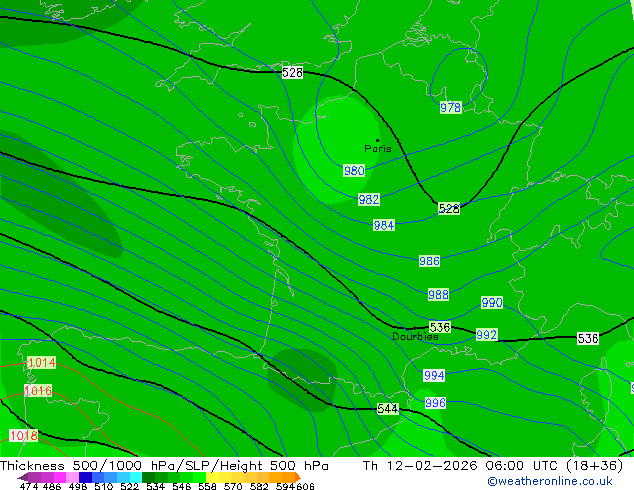Click the bright yellow legend swatch at 558
Image resolution: width=634 pixels, height=490 pixels.
(x=212, y=477)
